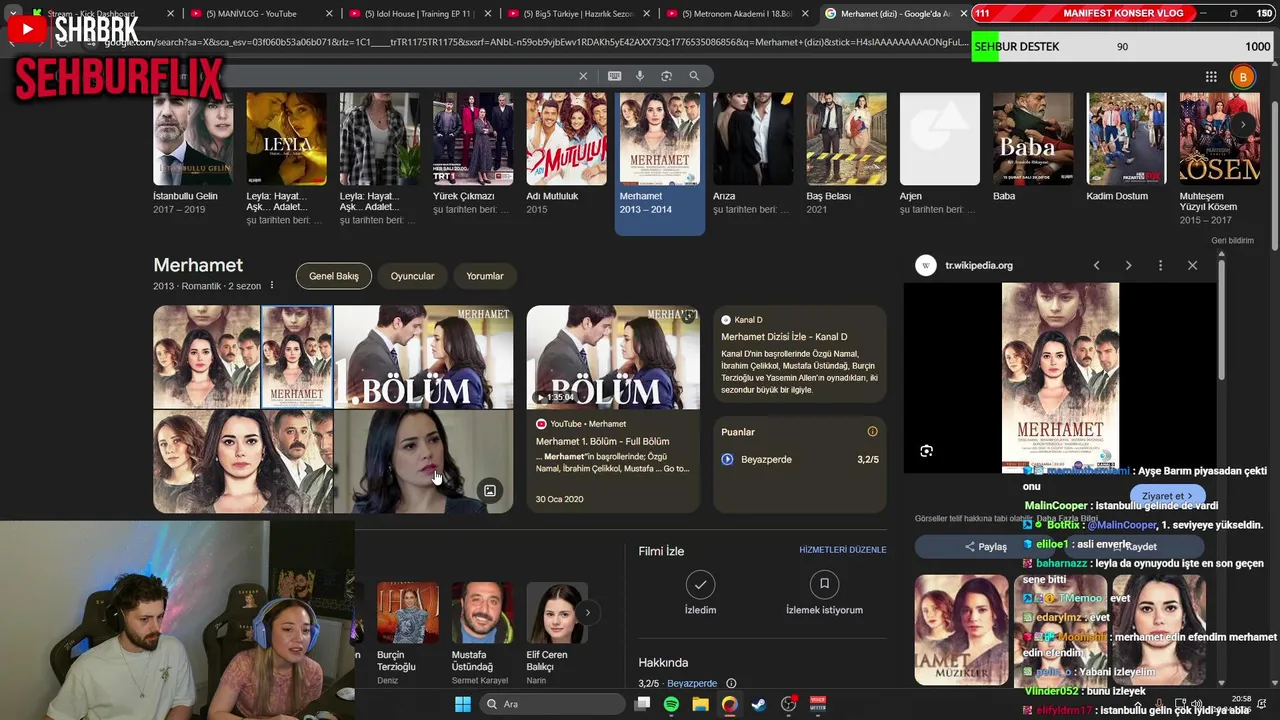Show more cast with the arrow after Elif Ceren Balıkçı
Image resolution: width=1280 pixels, height=720 pixels.
587,612
